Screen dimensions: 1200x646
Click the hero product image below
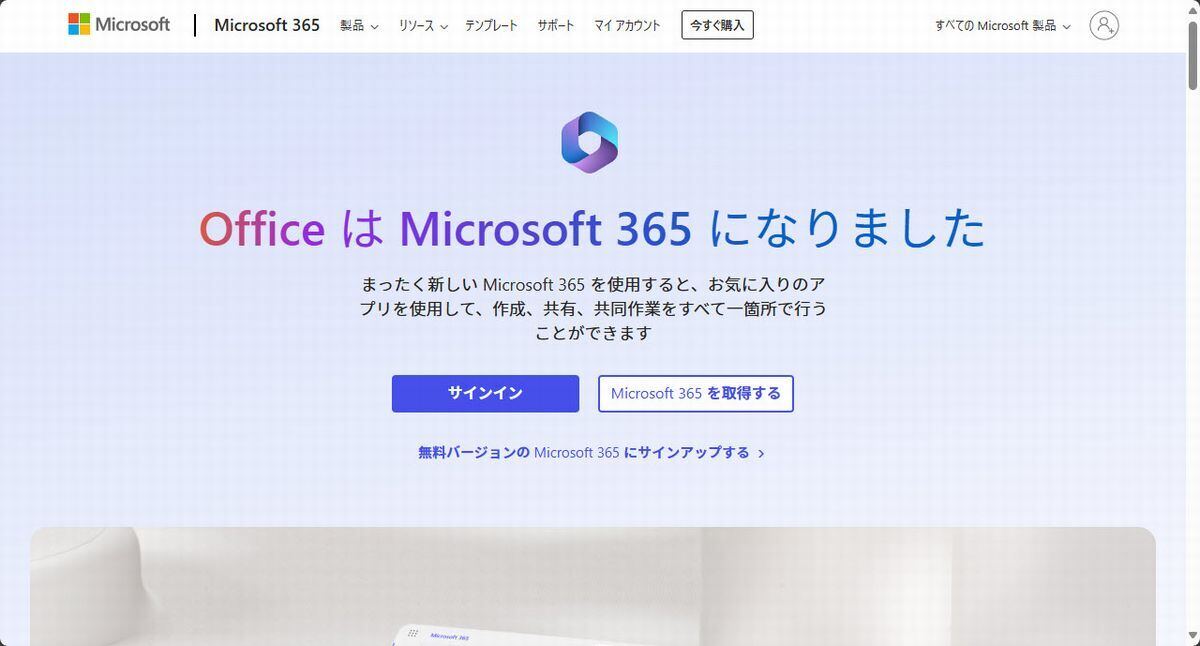pyautogui.click(x=593, y=586)
